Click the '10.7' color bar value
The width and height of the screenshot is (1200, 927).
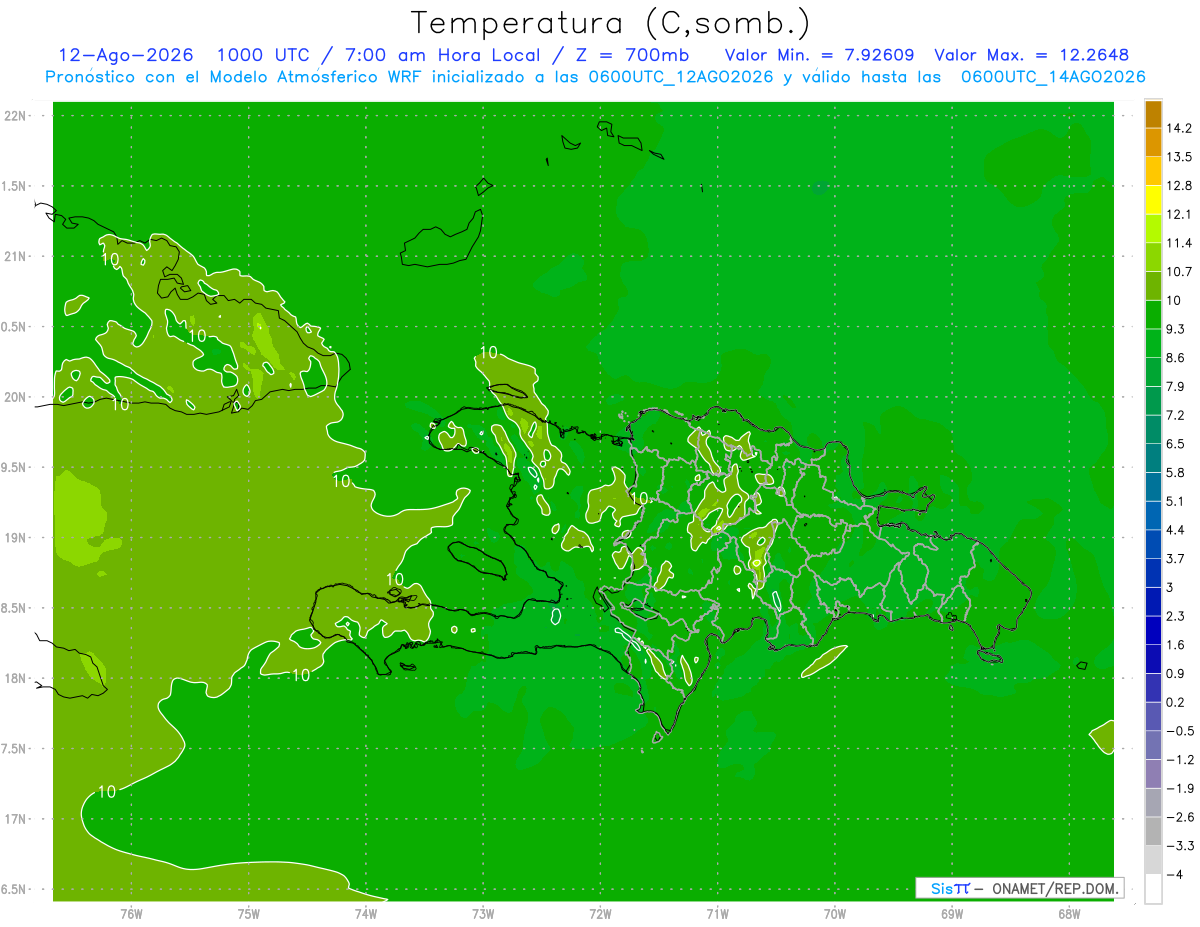(x=1179, y=272)
